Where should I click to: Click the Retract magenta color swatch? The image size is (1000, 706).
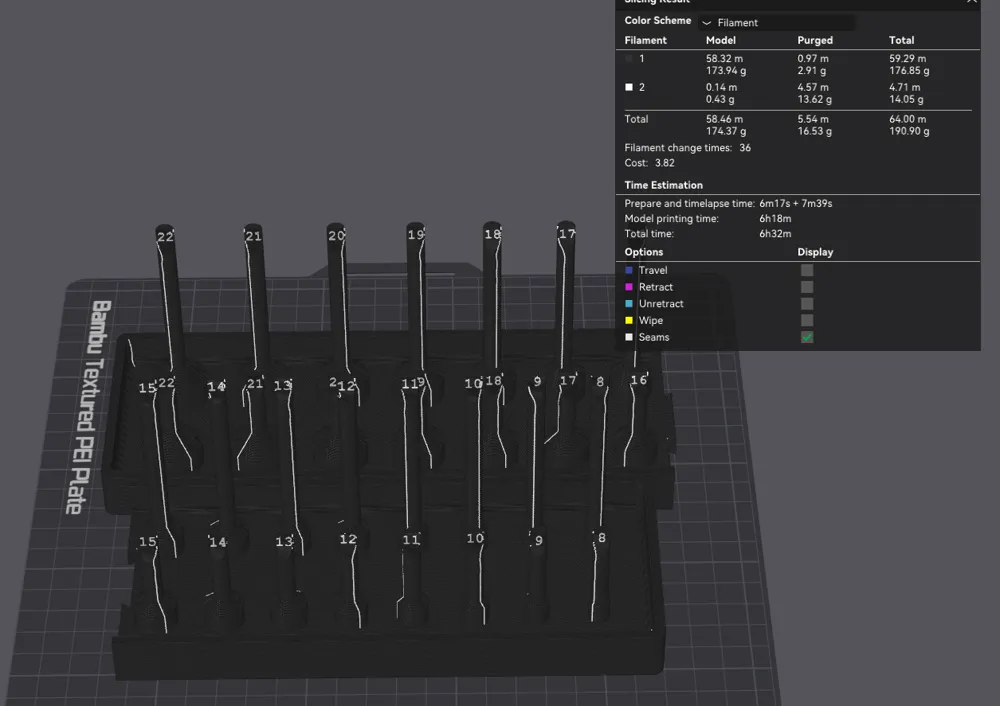[629, 287]
